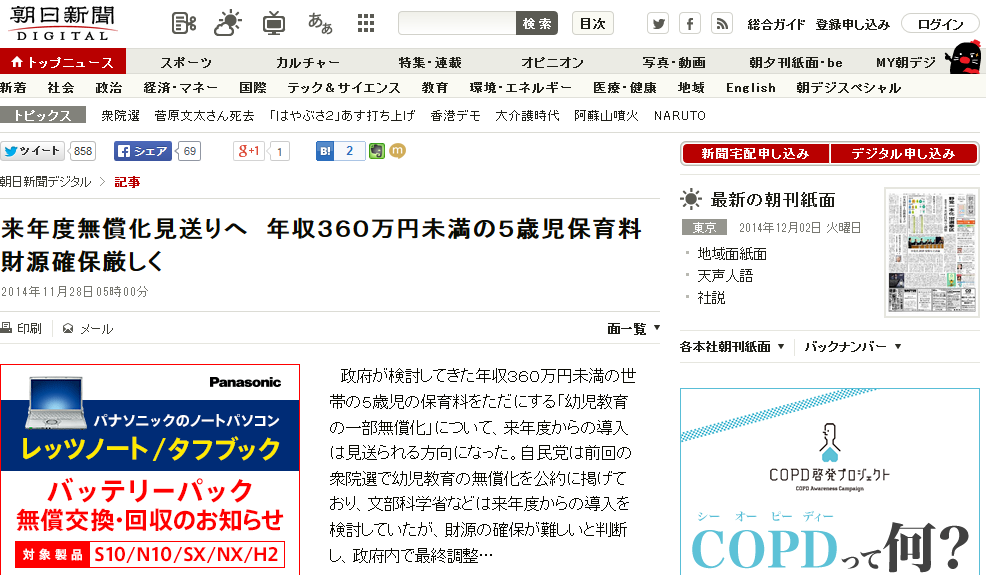Click the 検索 search button
Screen dimensions: 986x575
(x=537, y=24)
